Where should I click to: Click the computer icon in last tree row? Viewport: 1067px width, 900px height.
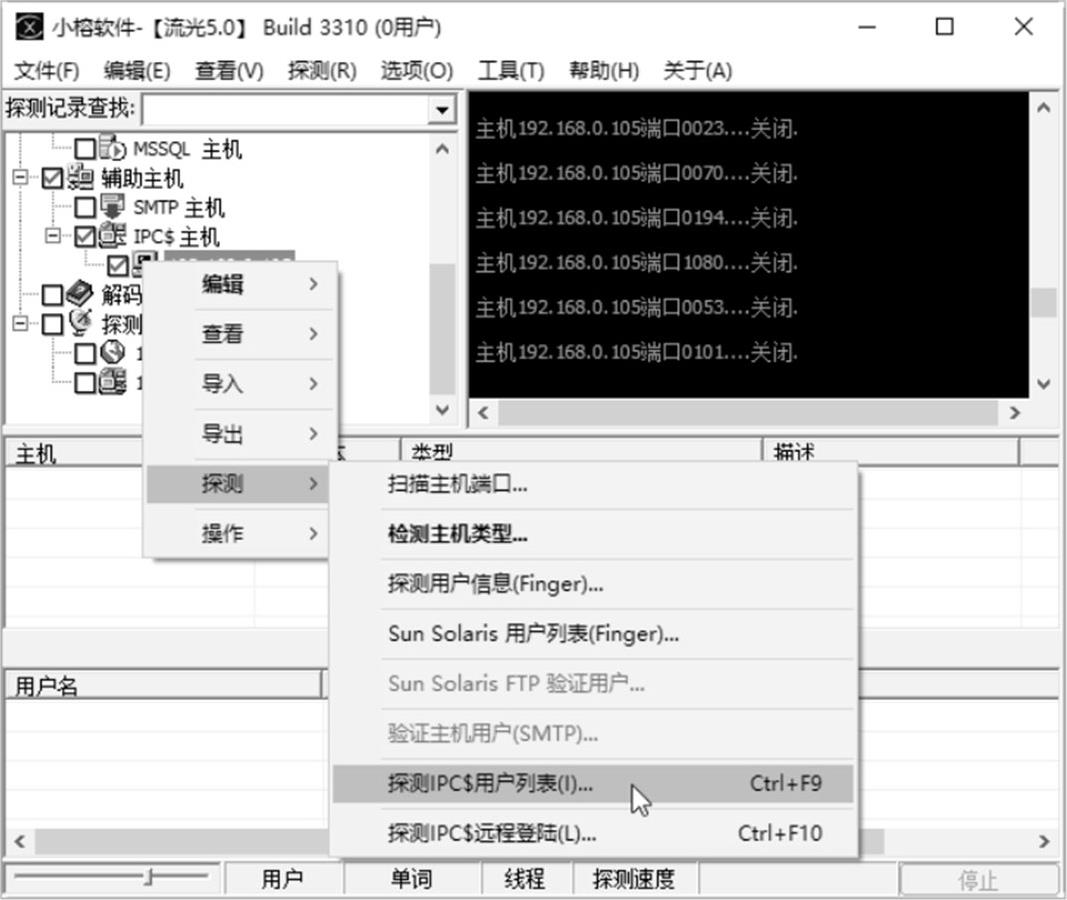point(112,382)
